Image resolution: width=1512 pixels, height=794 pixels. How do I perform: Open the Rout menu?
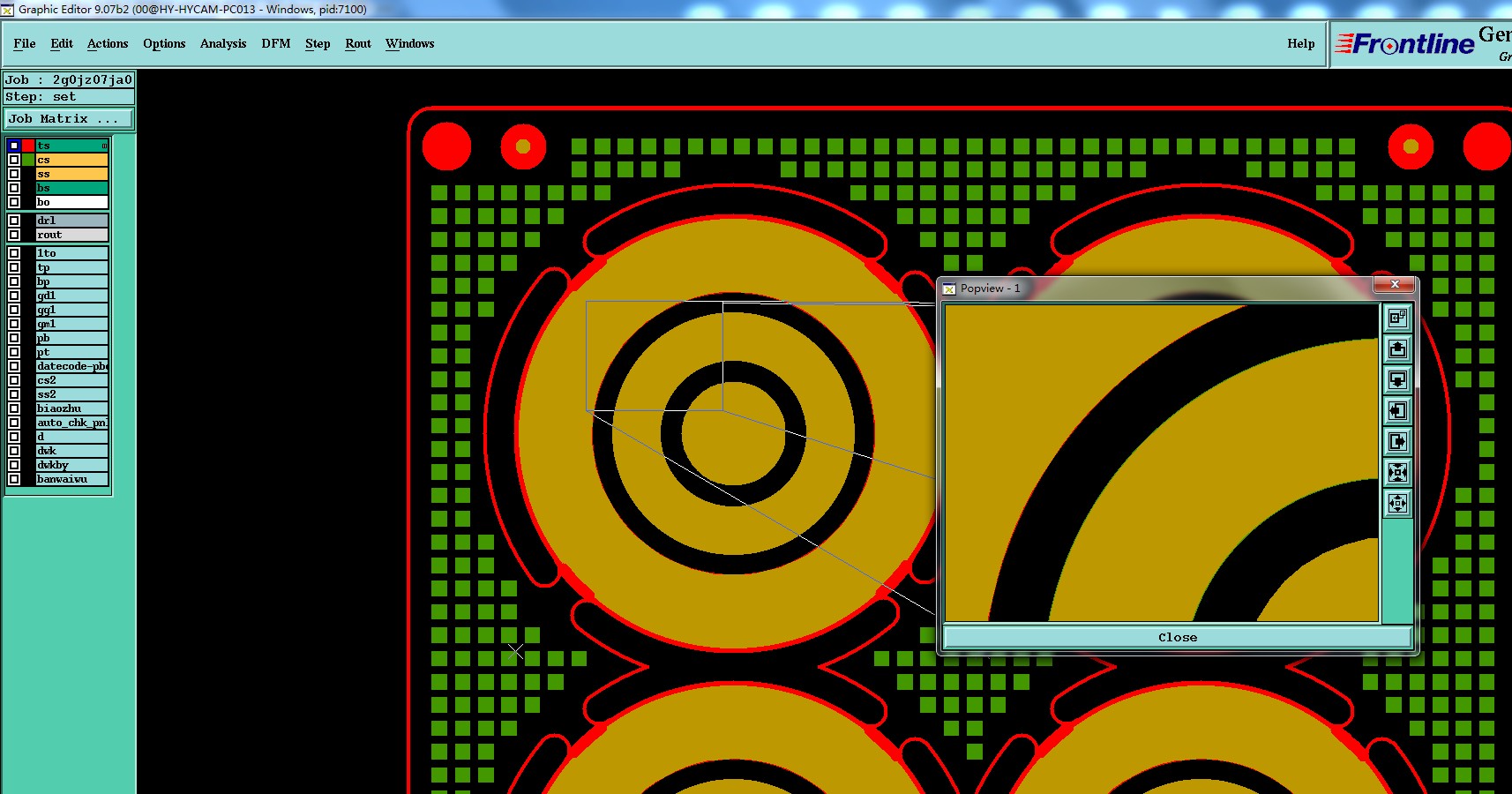pyautogui.click(x=358, y=43)
